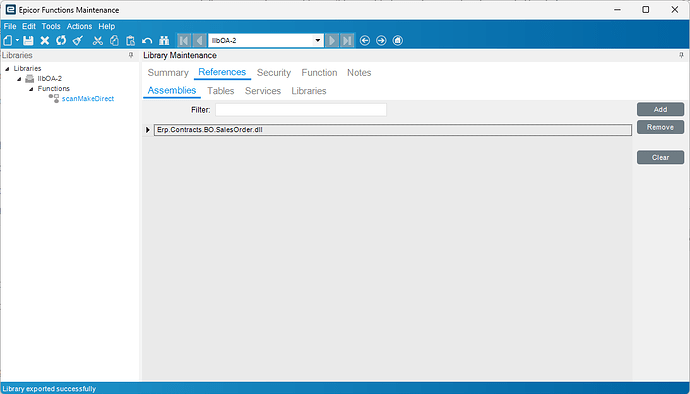The width and height of the screenshot is (690, 394).
Task: Open the scanMakeDirect function
Action: [88, 99]
